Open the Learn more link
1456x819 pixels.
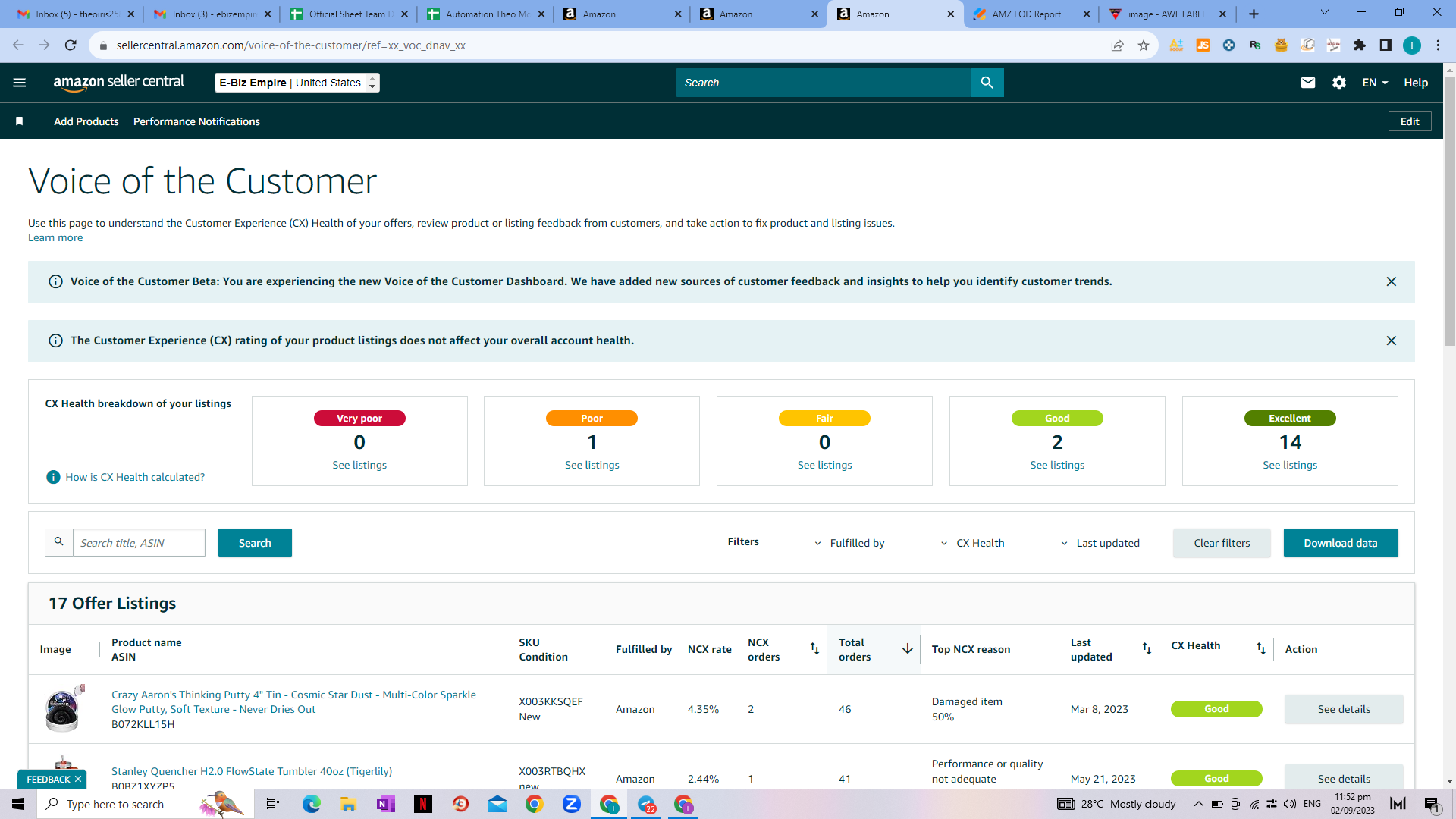pos(55,237)
